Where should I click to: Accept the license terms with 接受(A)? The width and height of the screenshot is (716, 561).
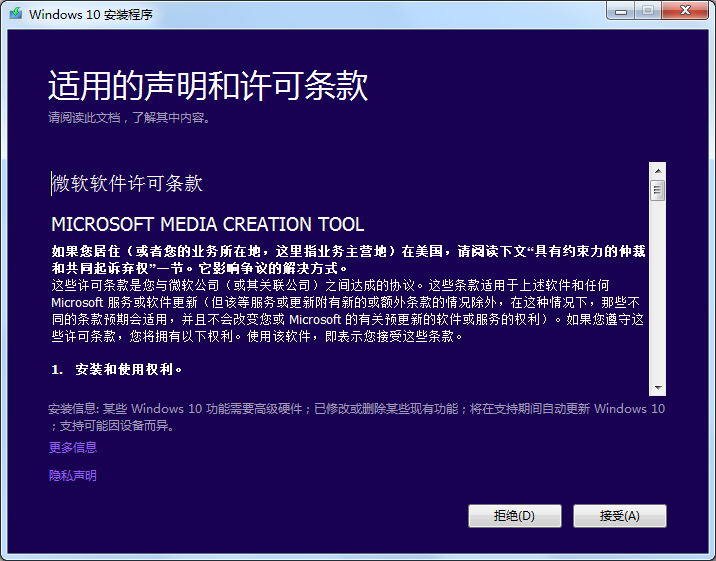point(620,516)
